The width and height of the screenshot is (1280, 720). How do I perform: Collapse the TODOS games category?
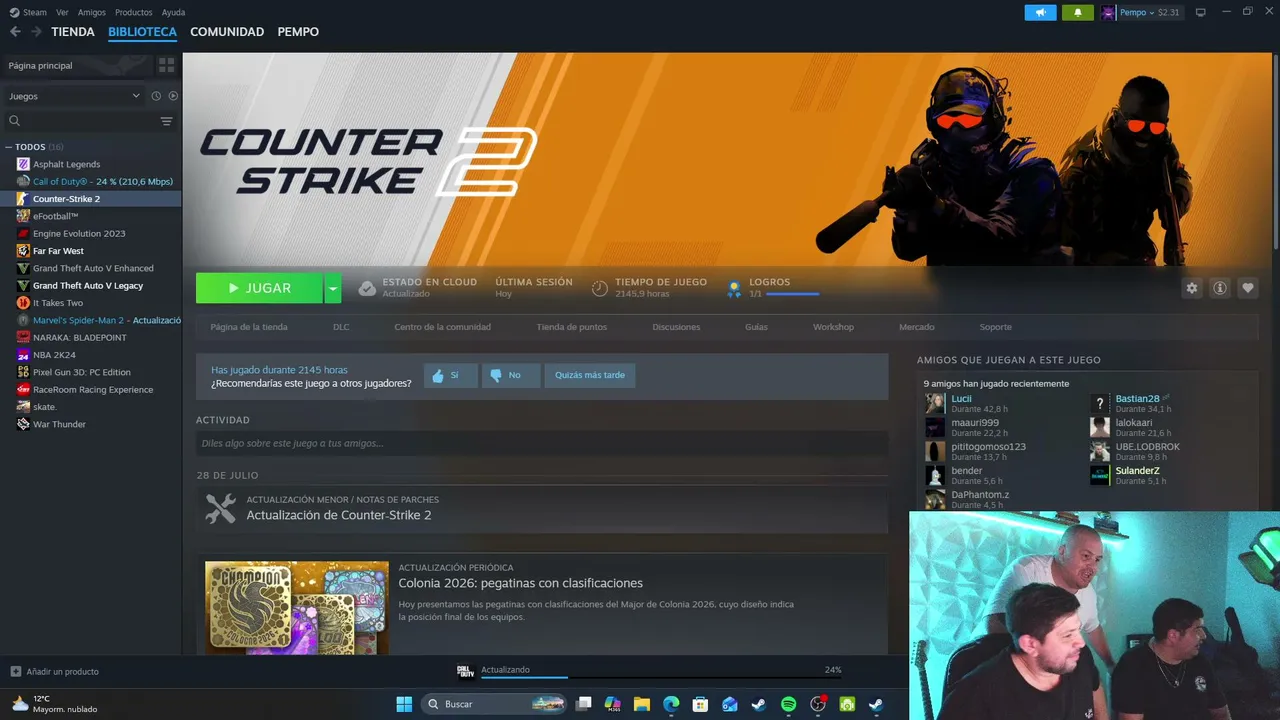click(x=9, y=147)
